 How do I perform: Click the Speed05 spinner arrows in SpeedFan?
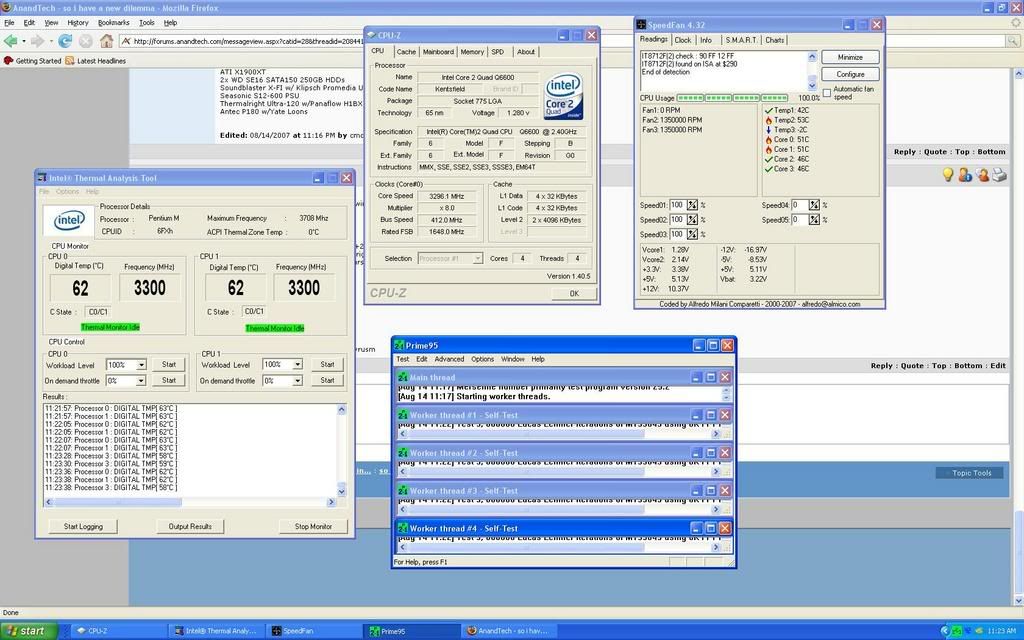pyautogui.click(x=814, y=219)
